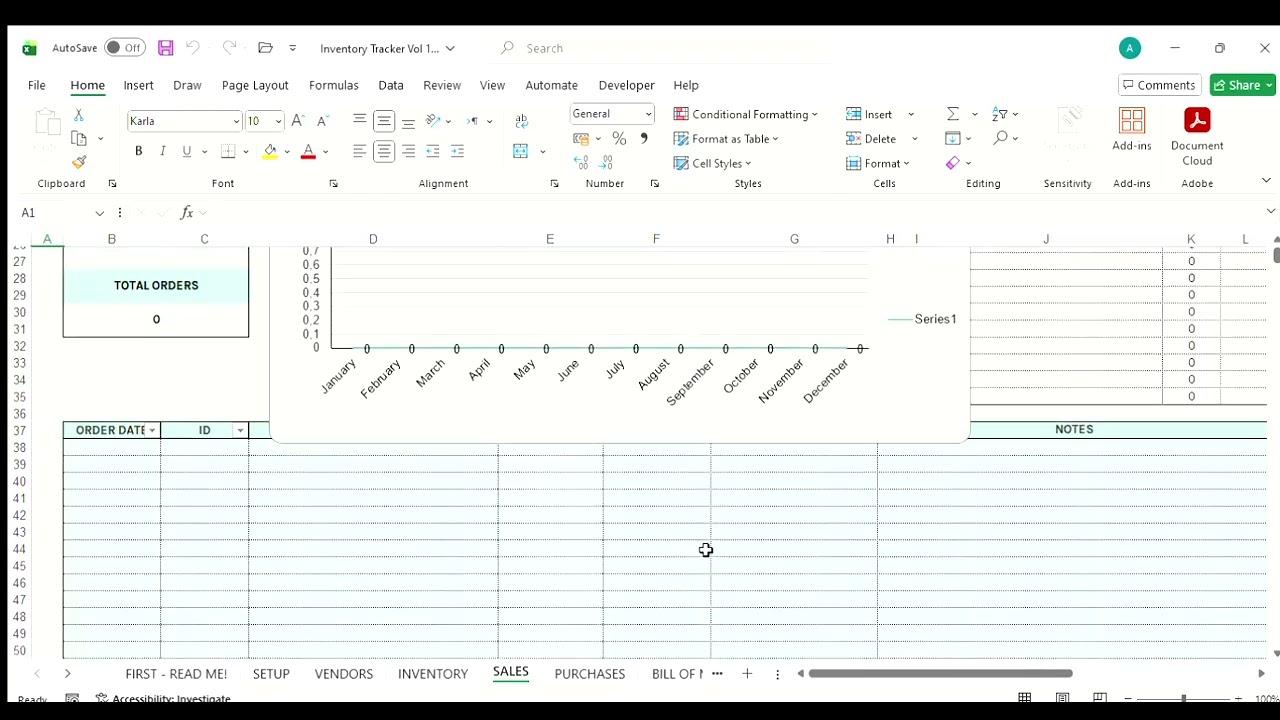The width and height of the screenshot is (1280, 720).
Task: Click the Copy icon in Clipboard group
Action: (x=79, y=139)
